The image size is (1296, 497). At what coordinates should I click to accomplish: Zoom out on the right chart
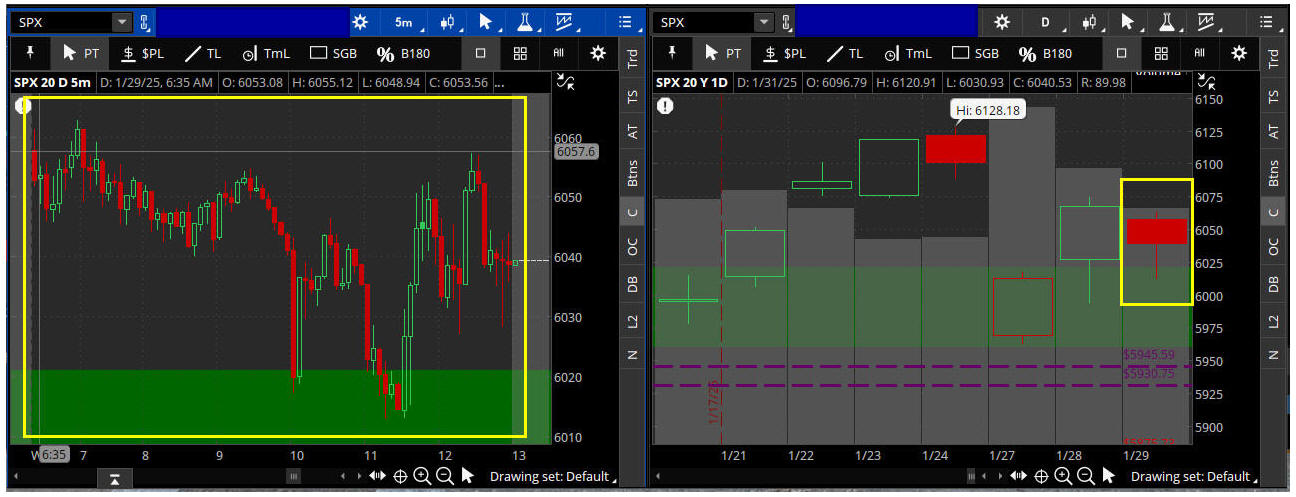click(x=1085, y=477)
